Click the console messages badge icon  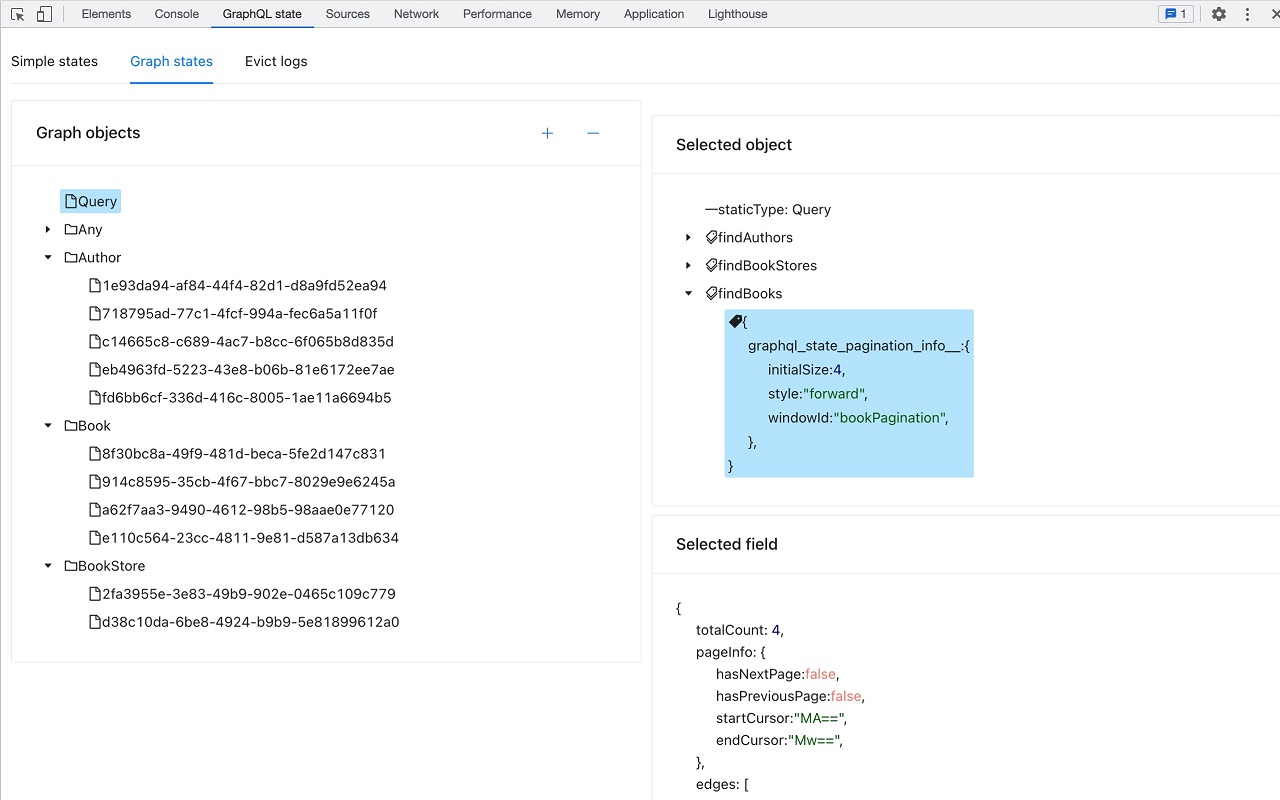click(x=1175, y=14)
